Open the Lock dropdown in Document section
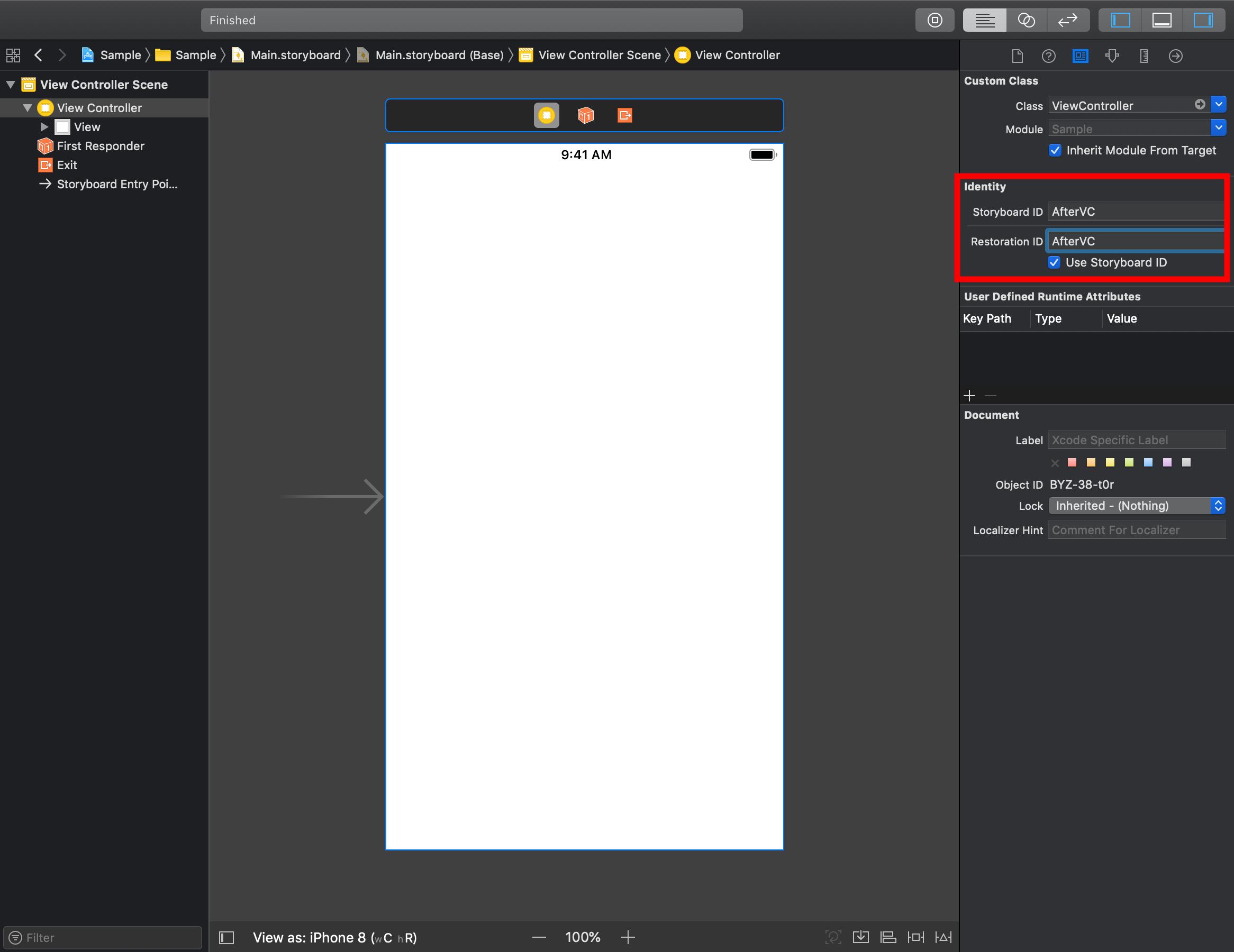 click(x=1137, y=505)
